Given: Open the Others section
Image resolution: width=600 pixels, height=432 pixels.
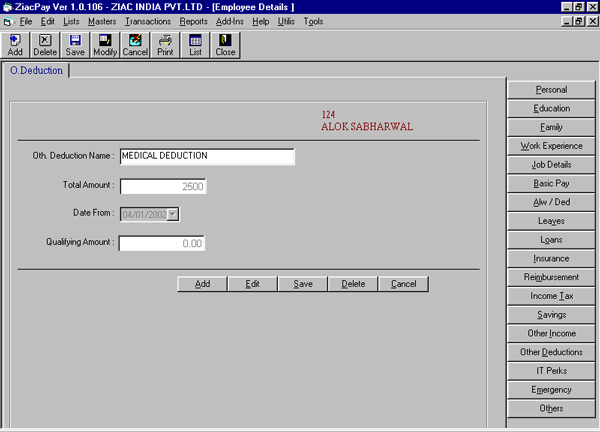Looking at the screenshot, I should [x=551, y=408].
